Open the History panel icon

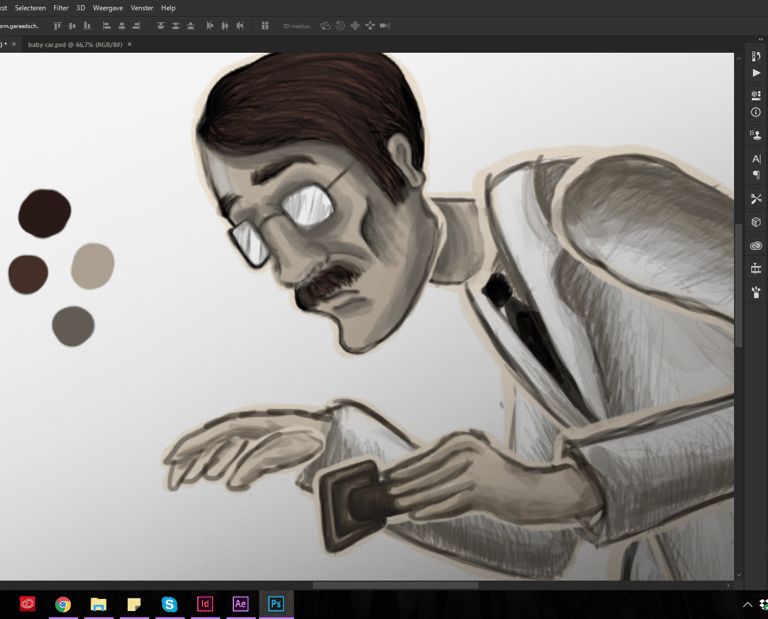(756, 56)
